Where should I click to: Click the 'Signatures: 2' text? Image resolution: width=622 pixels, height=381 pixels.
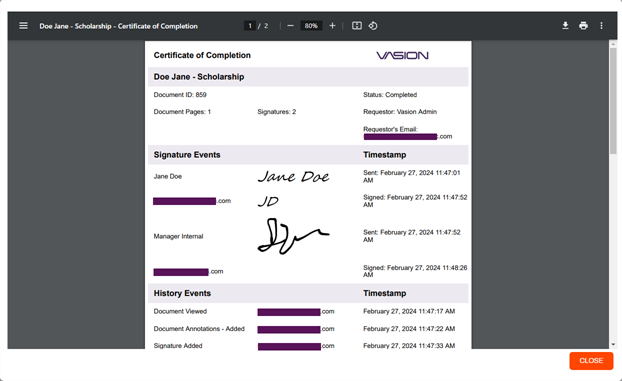(x=276, y=112)
